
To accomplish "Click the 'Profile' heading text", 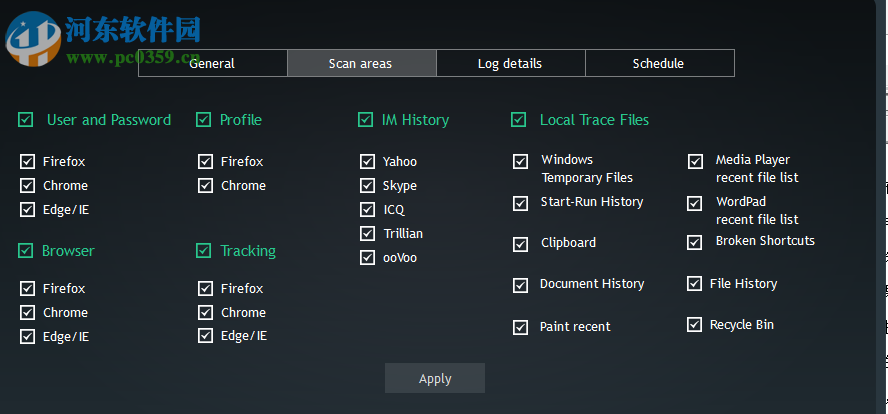I will pyautogui.click(x=241, y=120).
